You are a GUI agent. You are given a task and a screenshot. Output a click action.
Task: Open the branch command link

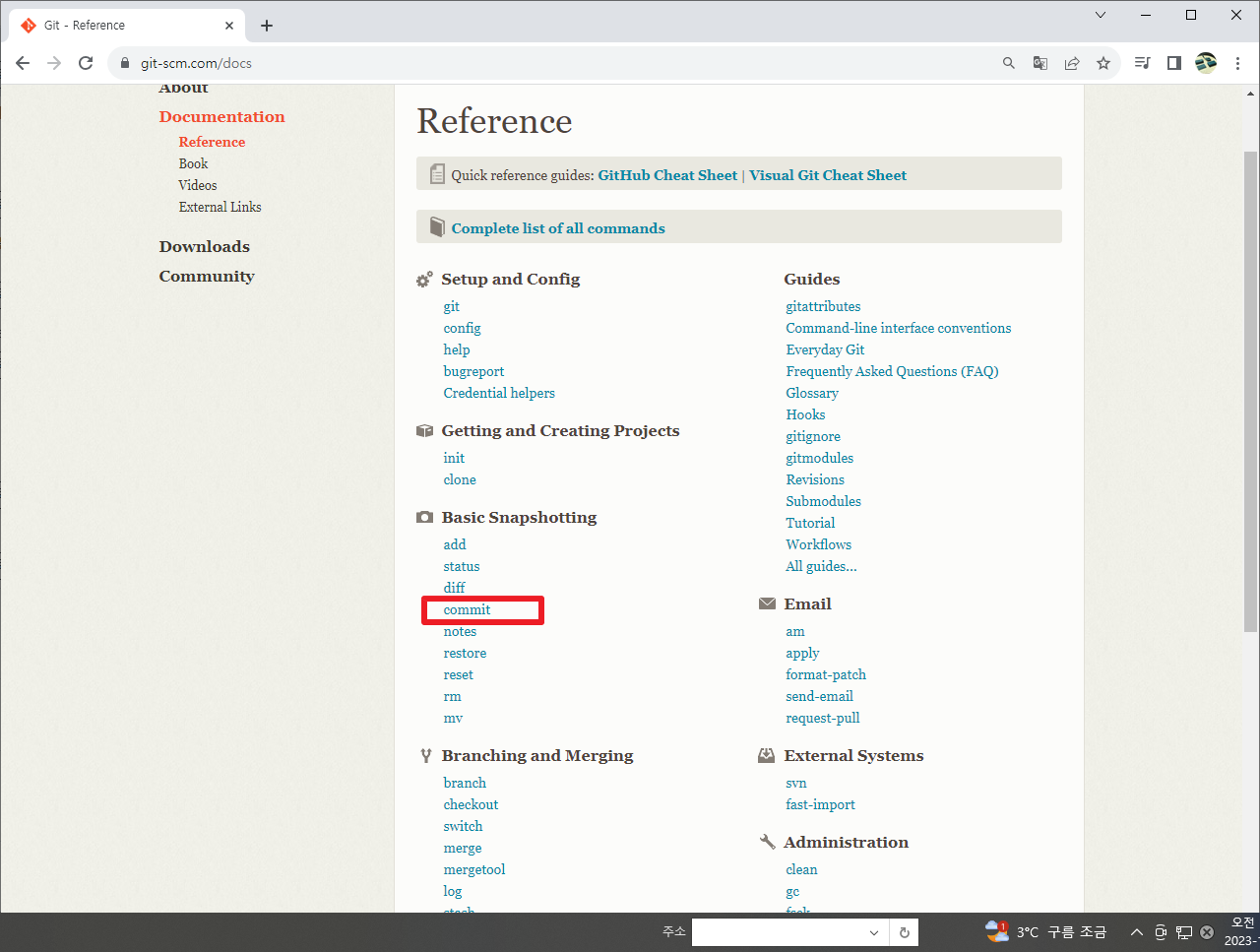465,783
